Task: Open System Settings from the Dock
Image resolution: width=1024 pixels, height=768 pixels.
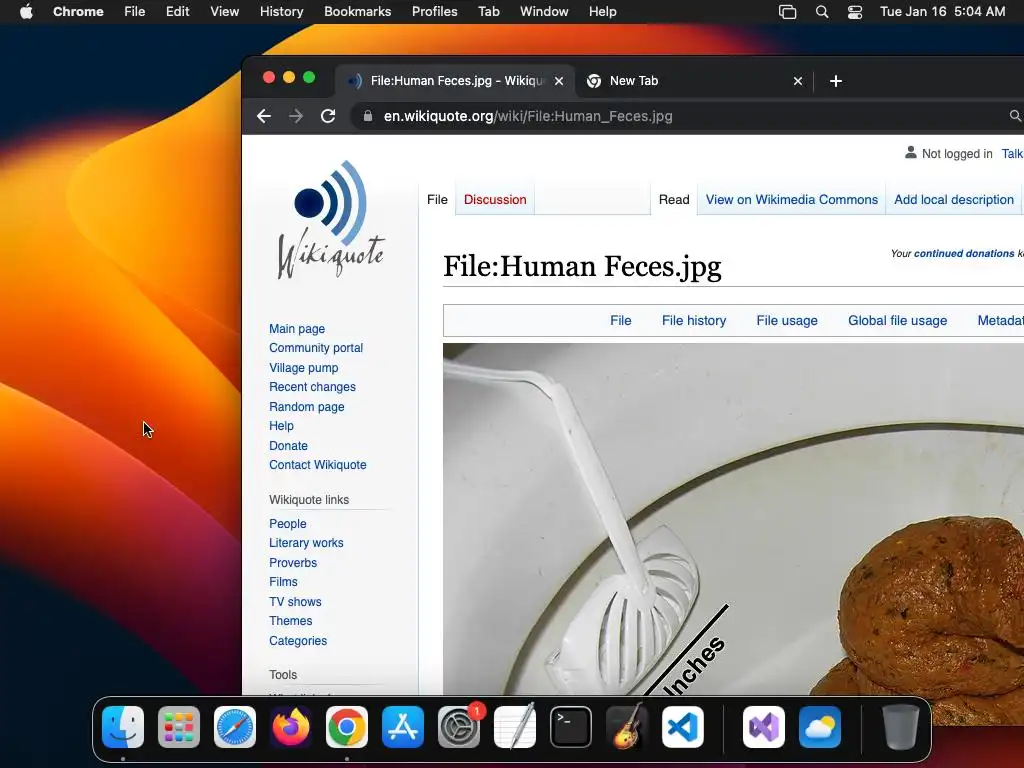Action: [x=459, y=727]
